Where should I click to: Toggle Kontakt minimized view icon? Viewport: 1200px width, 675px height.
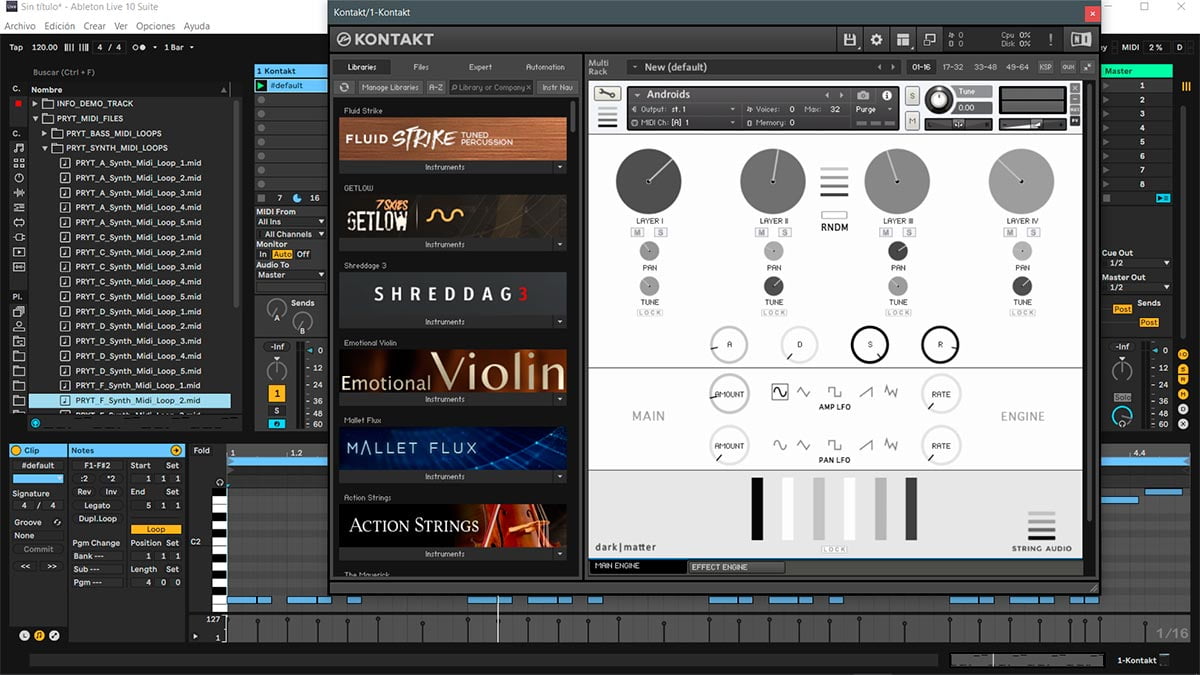929,39
